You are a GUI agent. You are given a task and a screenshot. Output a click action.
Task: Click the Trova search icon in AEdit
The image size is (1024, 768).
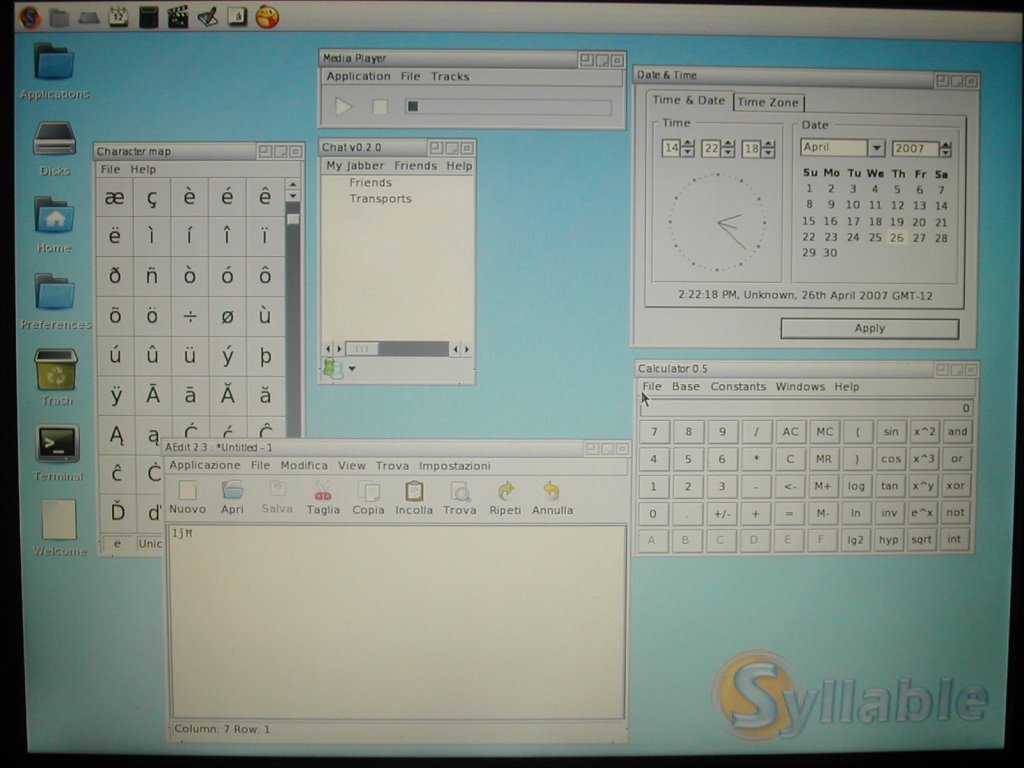pos(460,491)
